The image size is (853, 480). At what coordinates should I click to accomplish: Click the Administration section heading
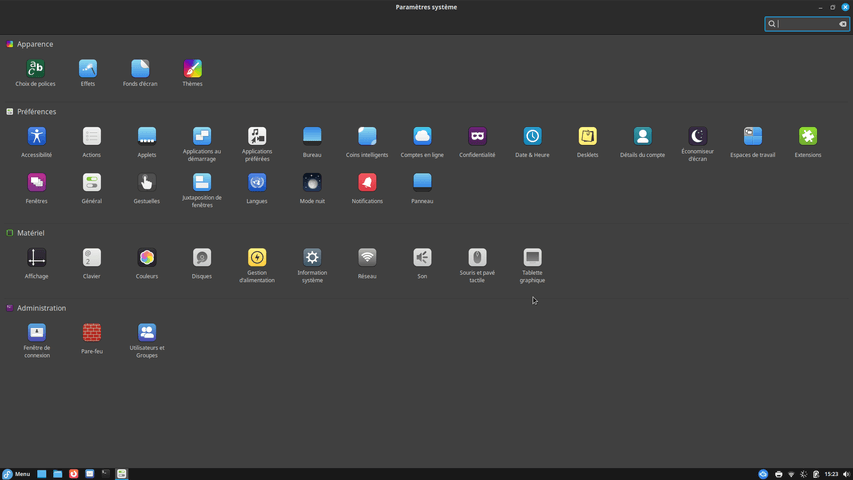(x=41, y=308)
